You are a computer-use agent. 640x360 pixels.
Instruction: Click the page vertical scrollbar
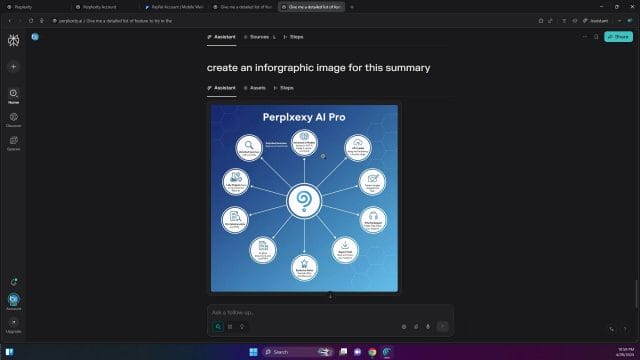click(637, 294)
